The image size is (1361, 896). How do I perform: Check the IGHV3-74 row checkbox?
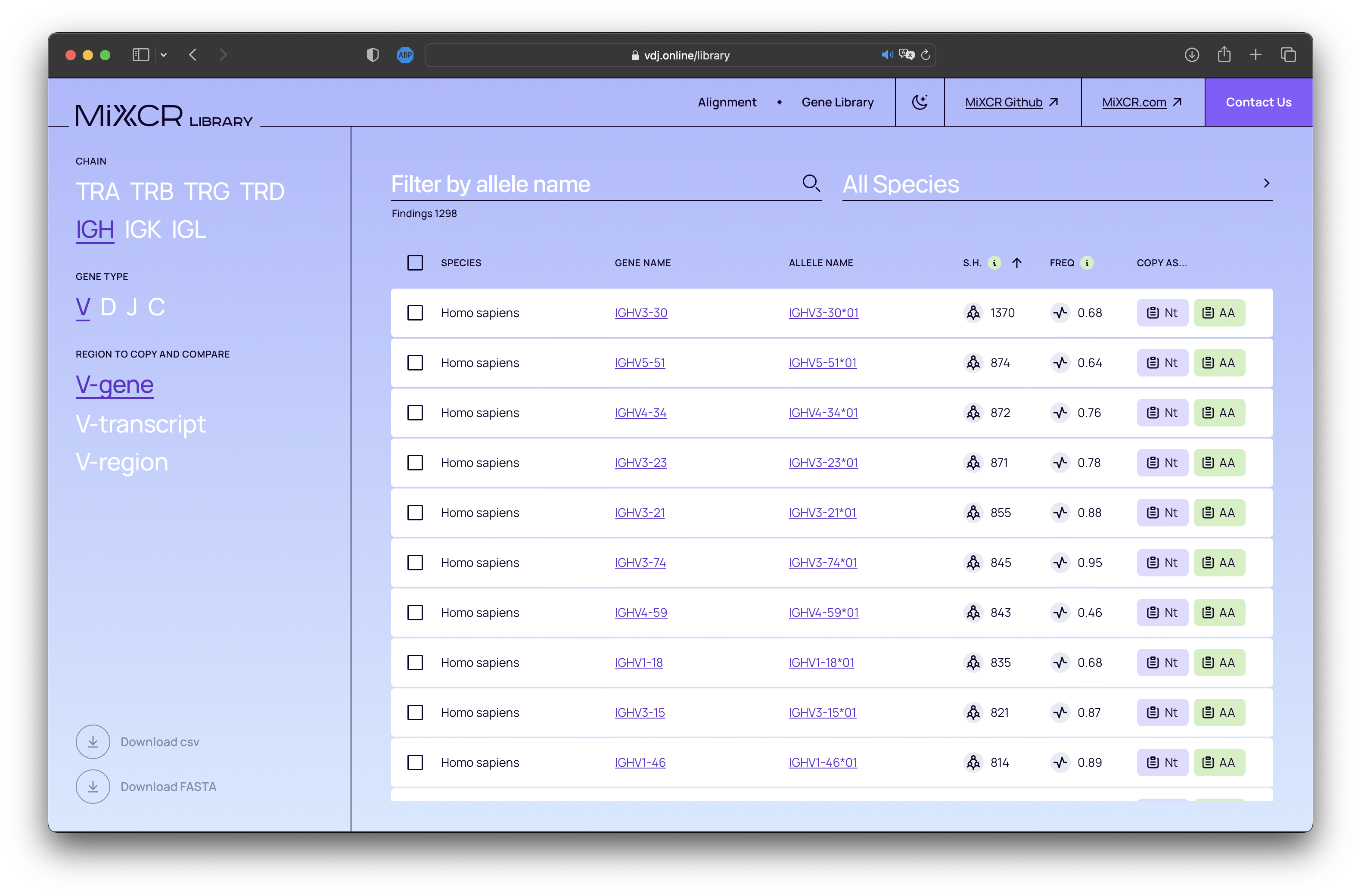[x=415, y=563]
